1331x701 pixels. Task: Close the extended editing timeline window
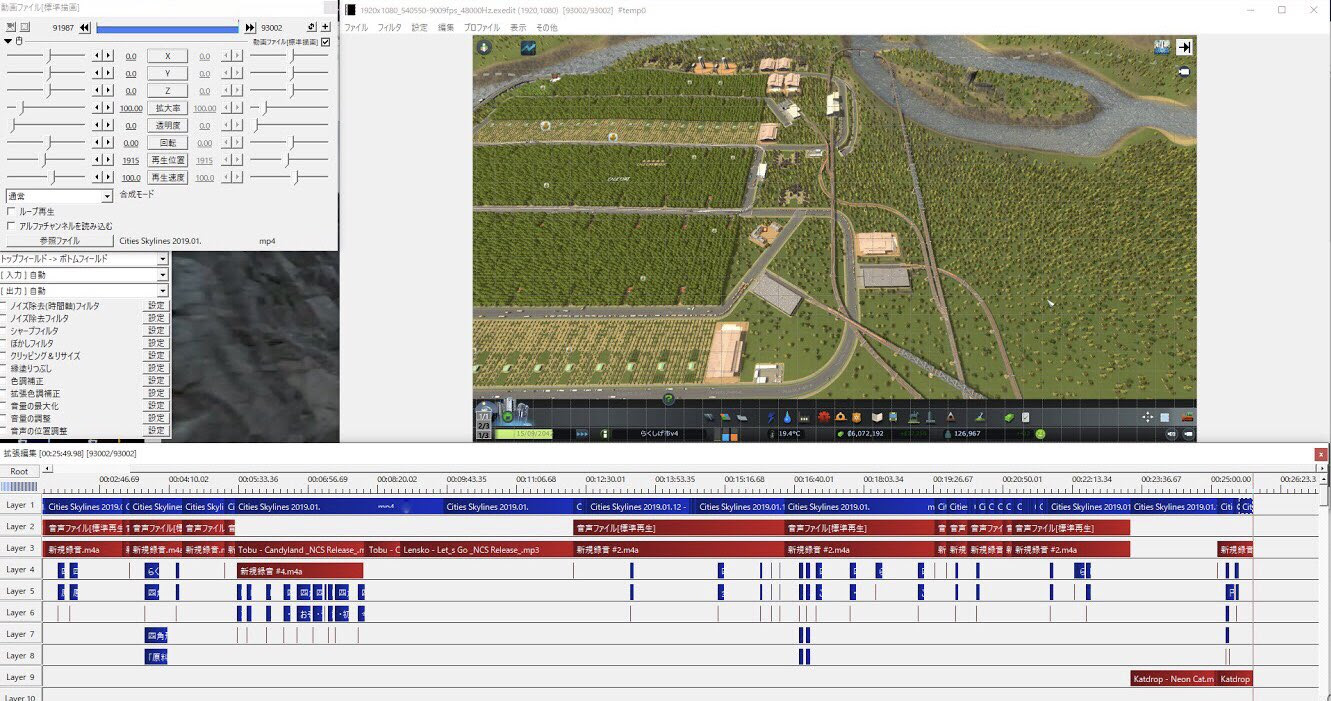(x=1320, y=454)
